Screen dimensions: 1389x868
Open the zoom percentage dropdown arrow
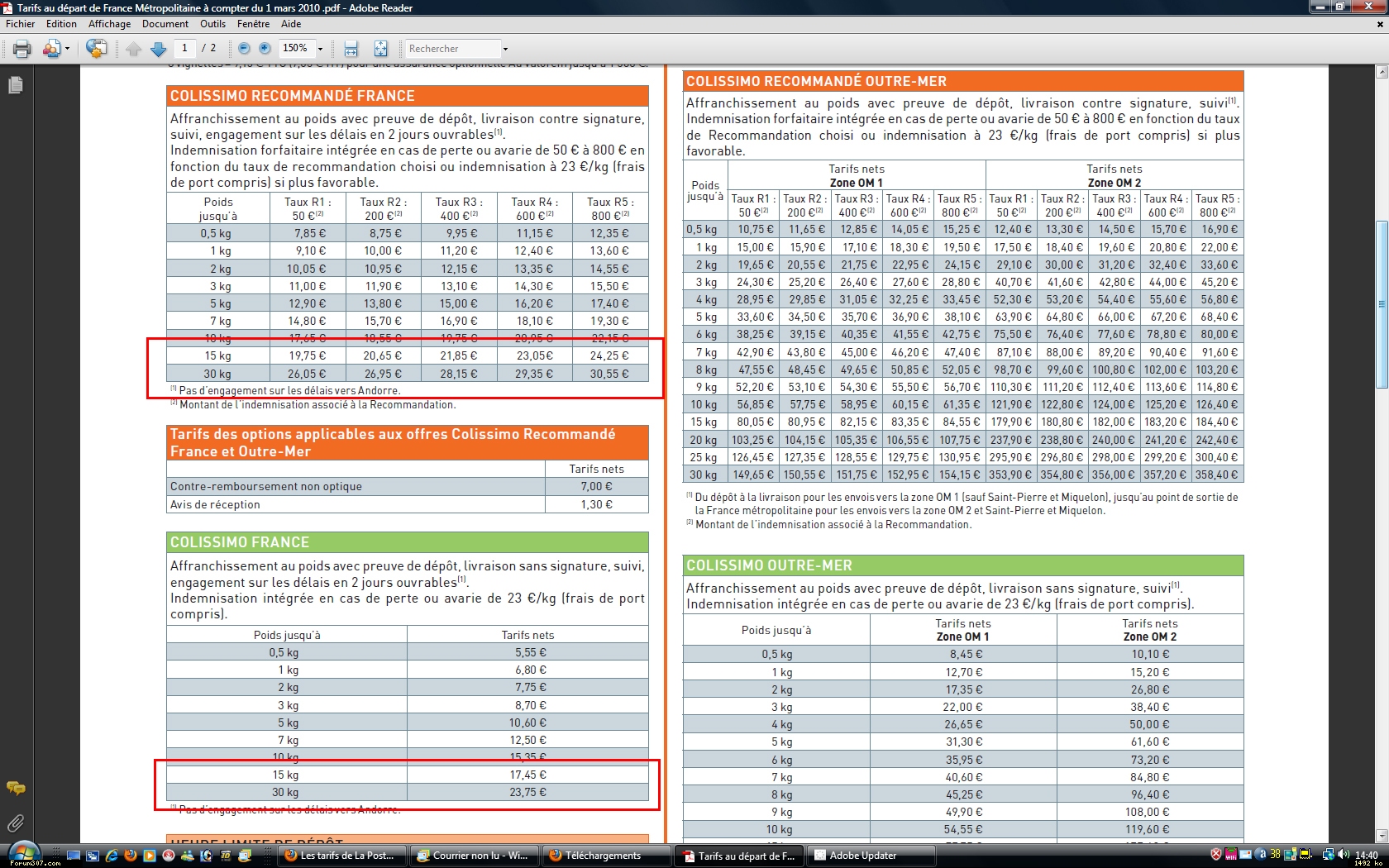coord(321,49)
